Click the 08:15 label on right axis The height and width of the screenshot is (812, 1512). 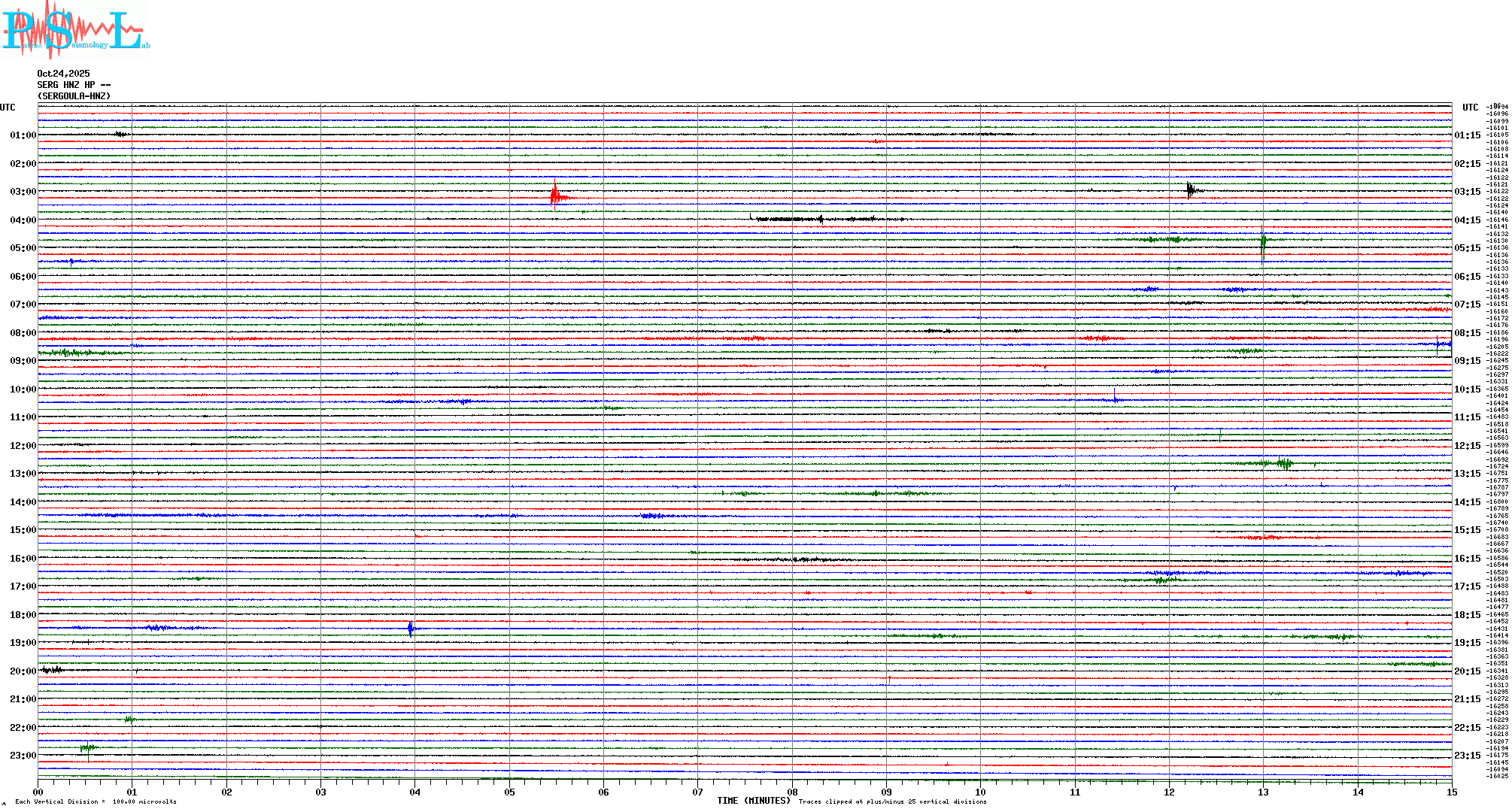pos(1467,333)
